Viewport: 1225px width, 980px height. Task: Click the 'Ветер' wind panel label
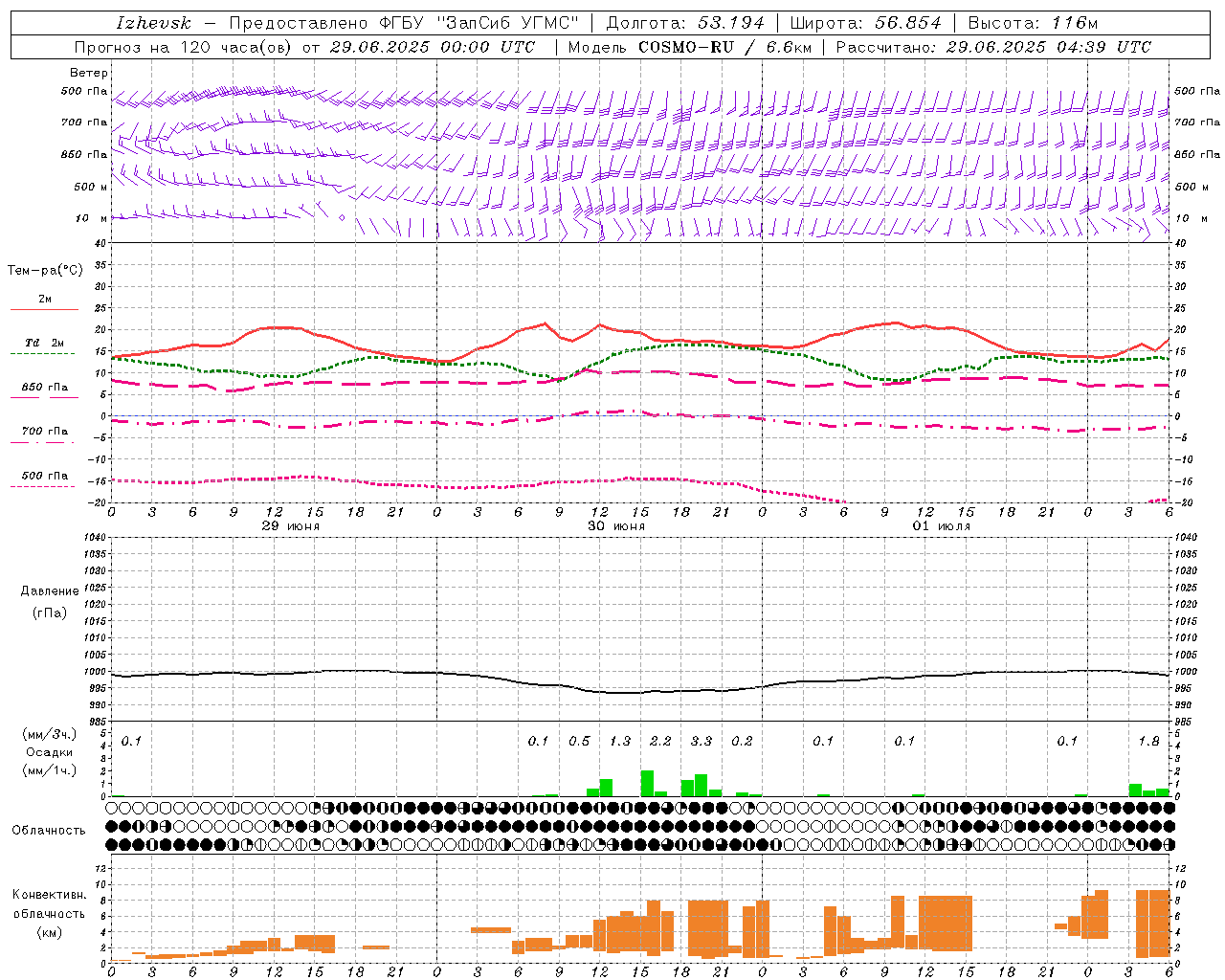point(89,73)
